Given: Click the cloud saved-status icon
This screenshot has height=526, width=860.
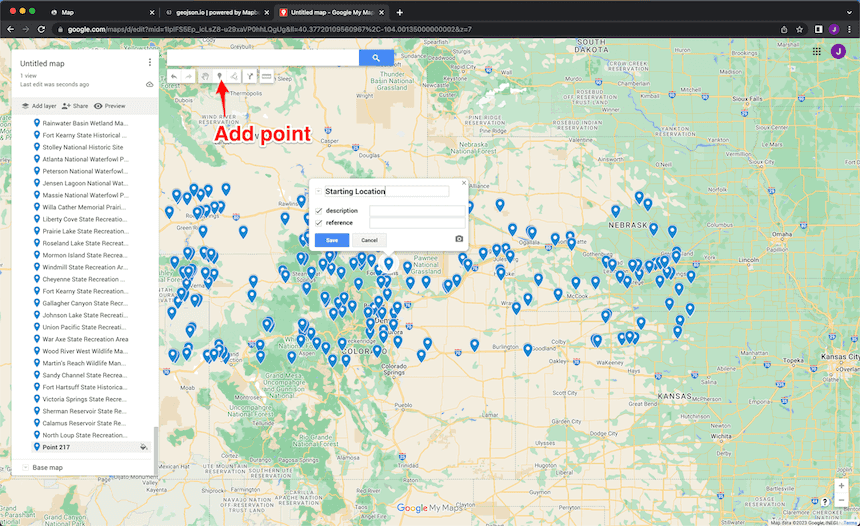Looking at the screenshot, I should 149,84.
